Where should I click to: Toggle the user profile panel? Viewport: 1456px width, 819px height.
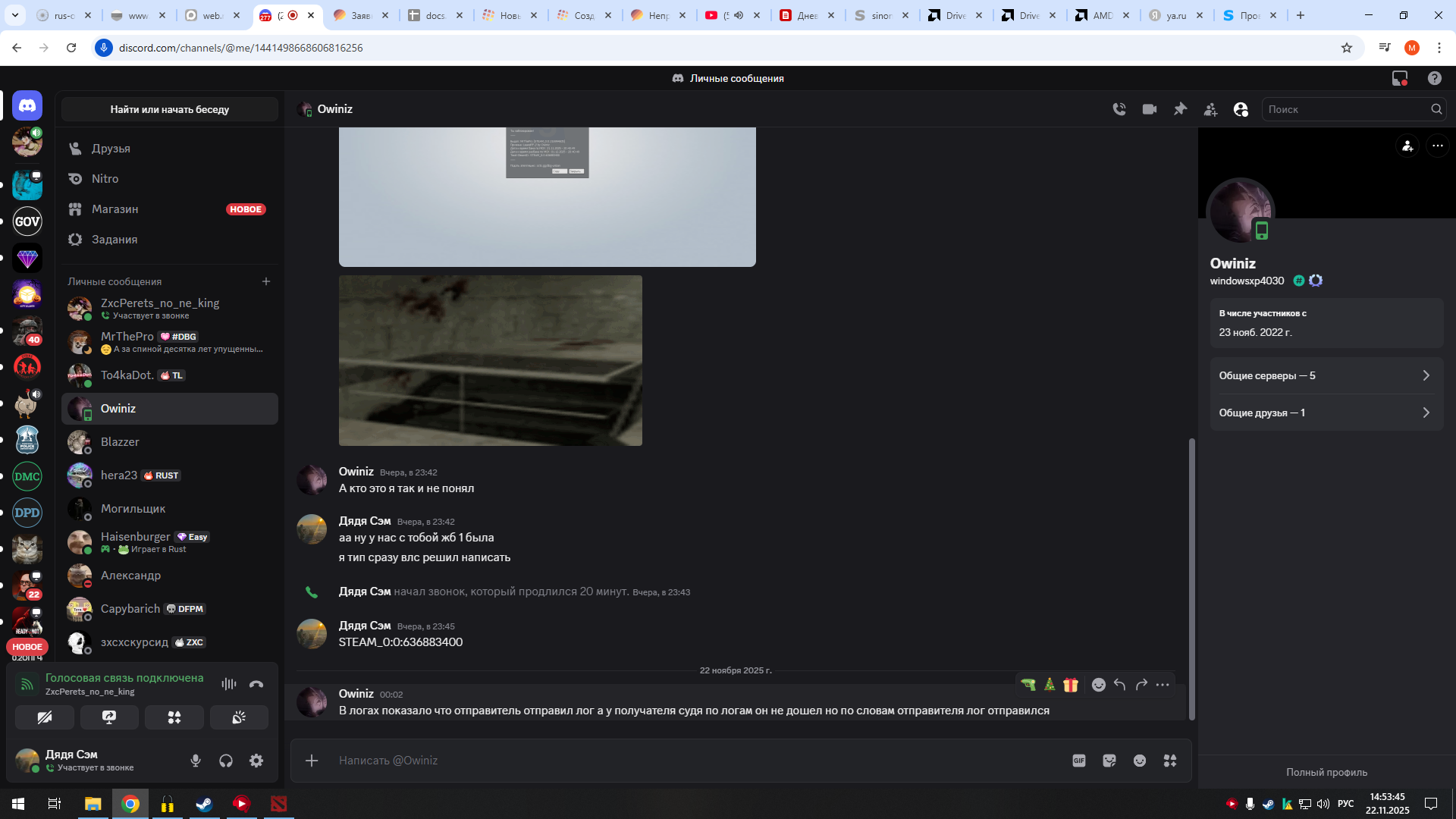point(1241,109)
